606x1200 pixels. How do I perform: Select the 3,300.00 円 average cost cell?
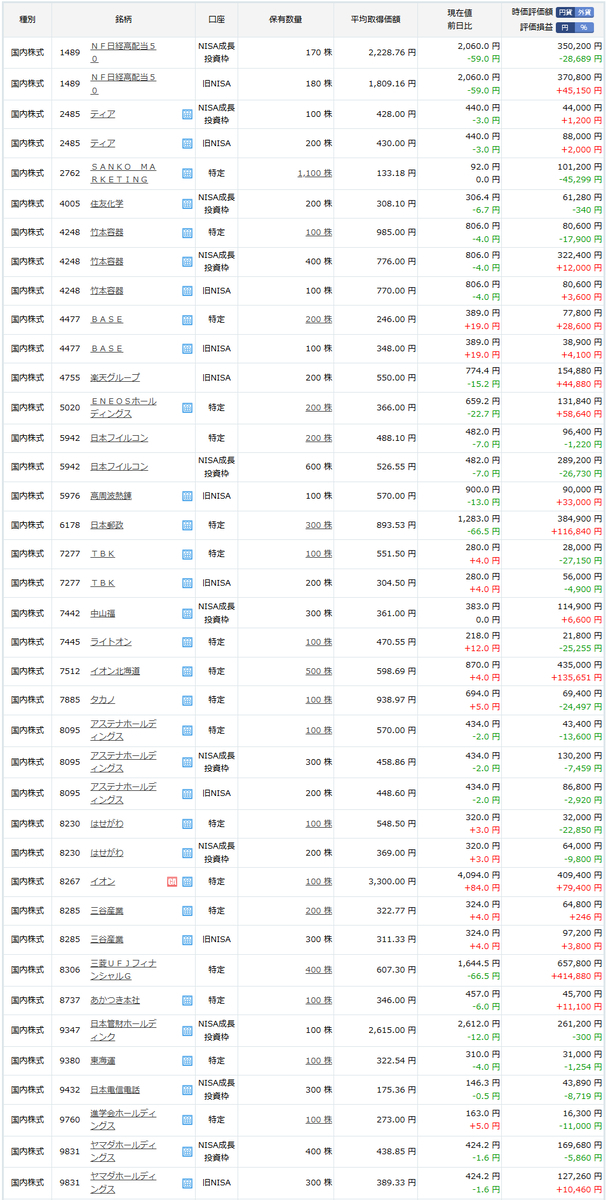pyautogui.click(x=393, y=881)
